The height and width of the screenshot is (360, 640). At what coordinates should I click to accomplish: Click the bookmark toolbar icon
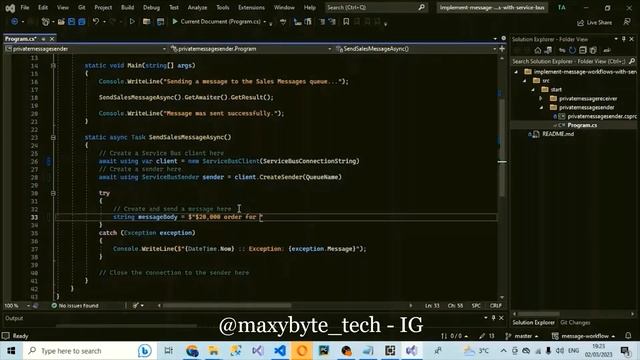(x=346, y=22)
